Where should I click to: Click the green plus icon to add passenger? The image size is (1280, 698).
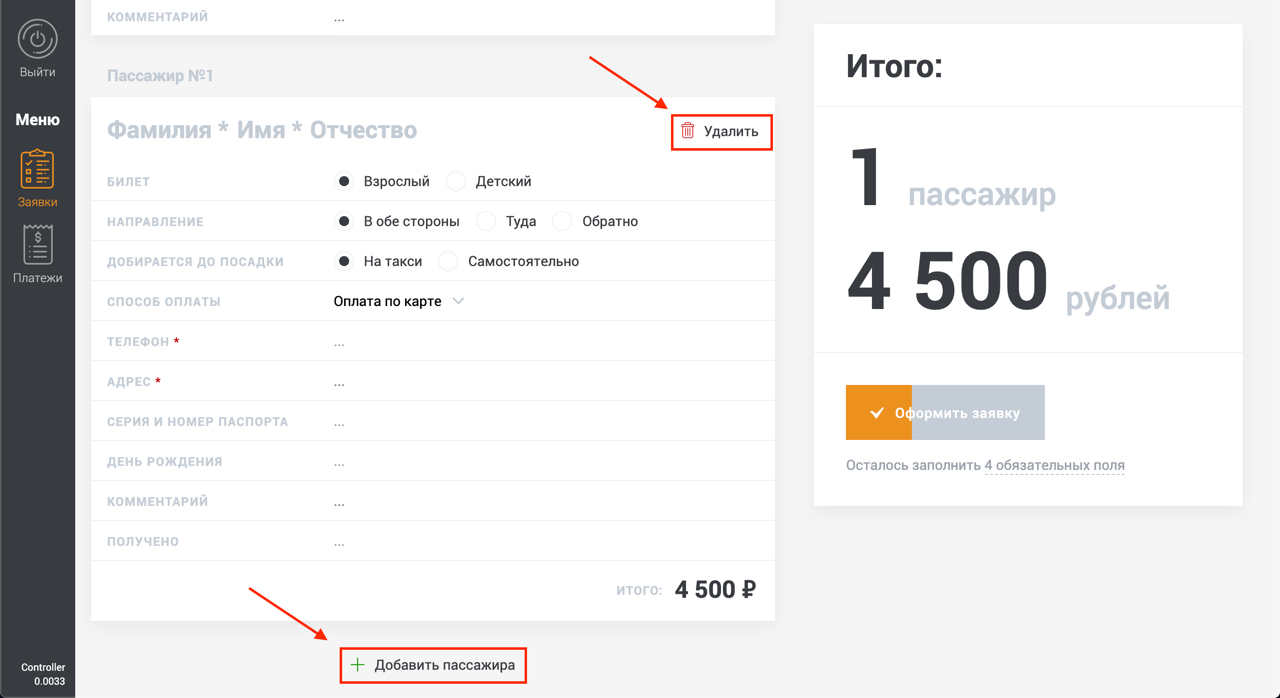click(358, 665)
